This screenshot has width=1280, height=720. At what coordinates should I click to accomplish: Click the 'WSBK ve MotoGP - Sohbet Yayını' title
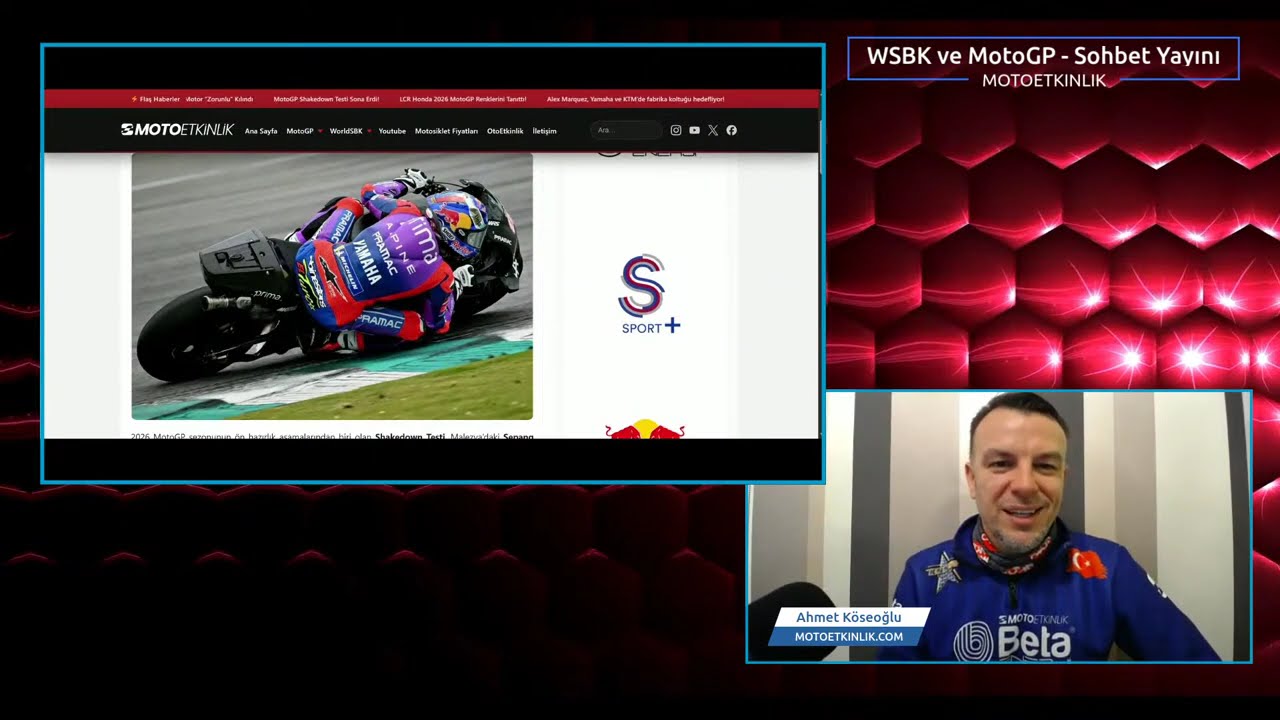[1043, 56]
